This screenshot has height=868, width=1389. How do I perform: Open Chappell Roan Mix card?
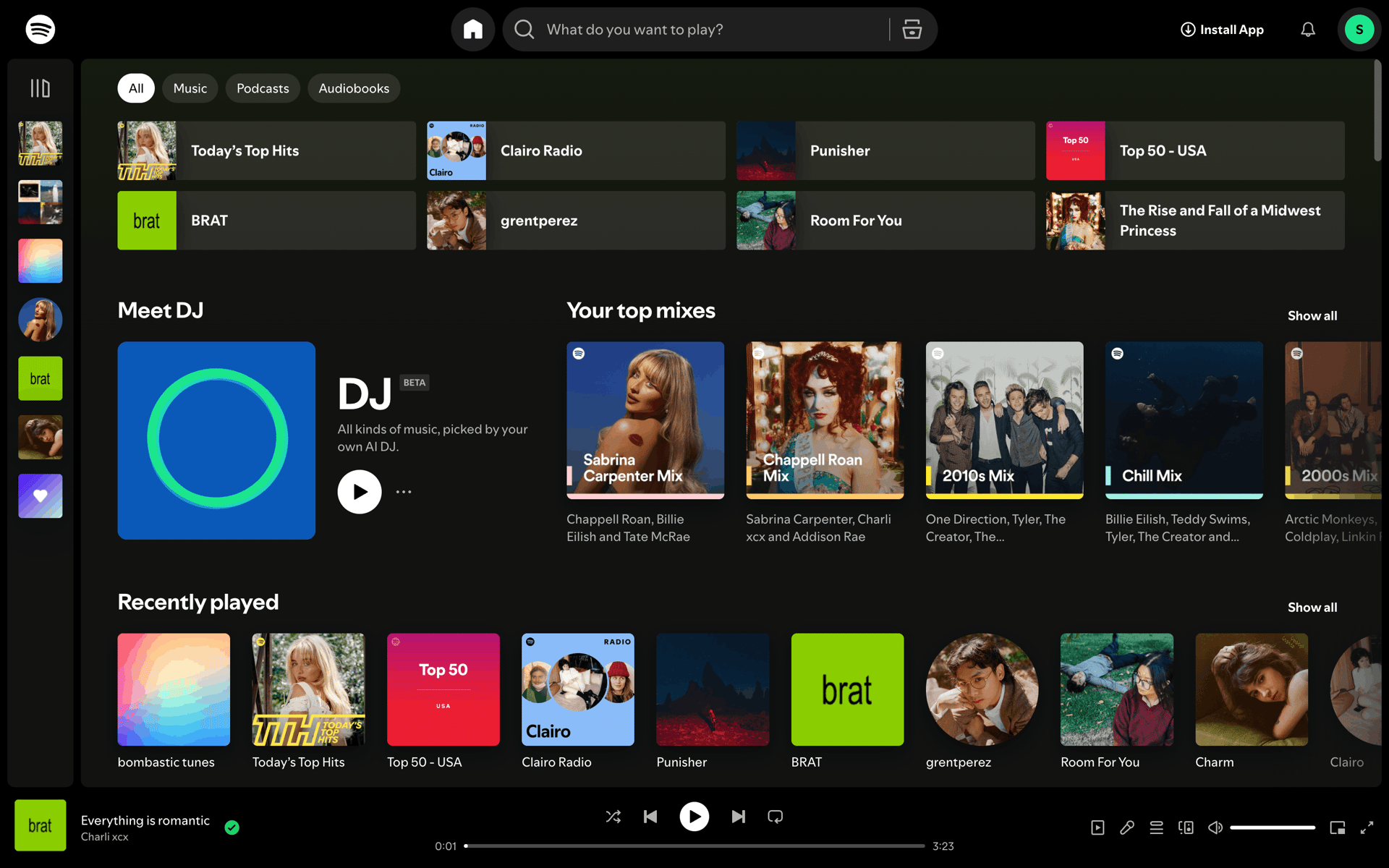825,443
